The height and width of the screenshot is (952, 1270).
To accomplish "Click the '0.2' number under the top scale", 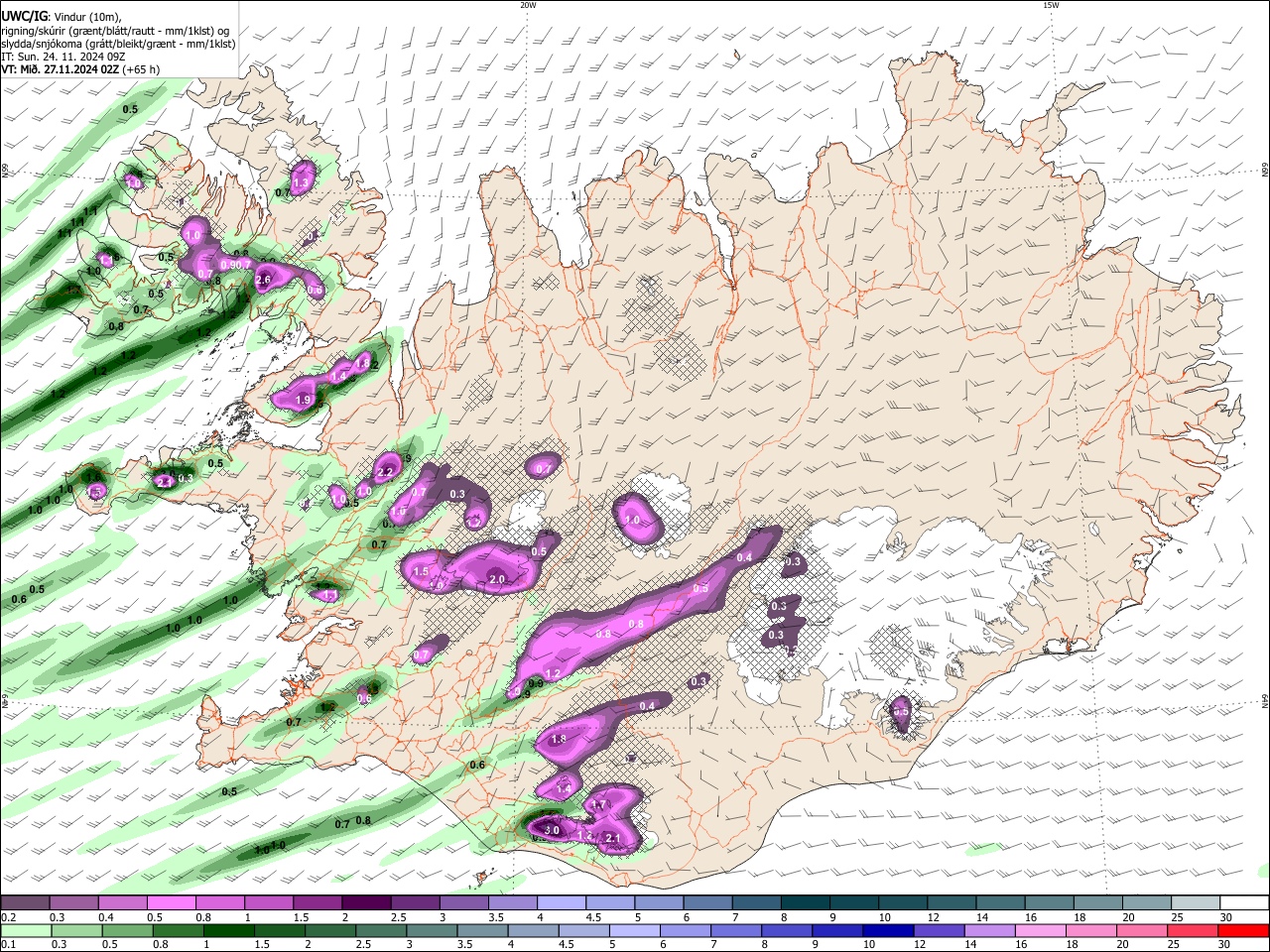I will [x=9, y=917].
